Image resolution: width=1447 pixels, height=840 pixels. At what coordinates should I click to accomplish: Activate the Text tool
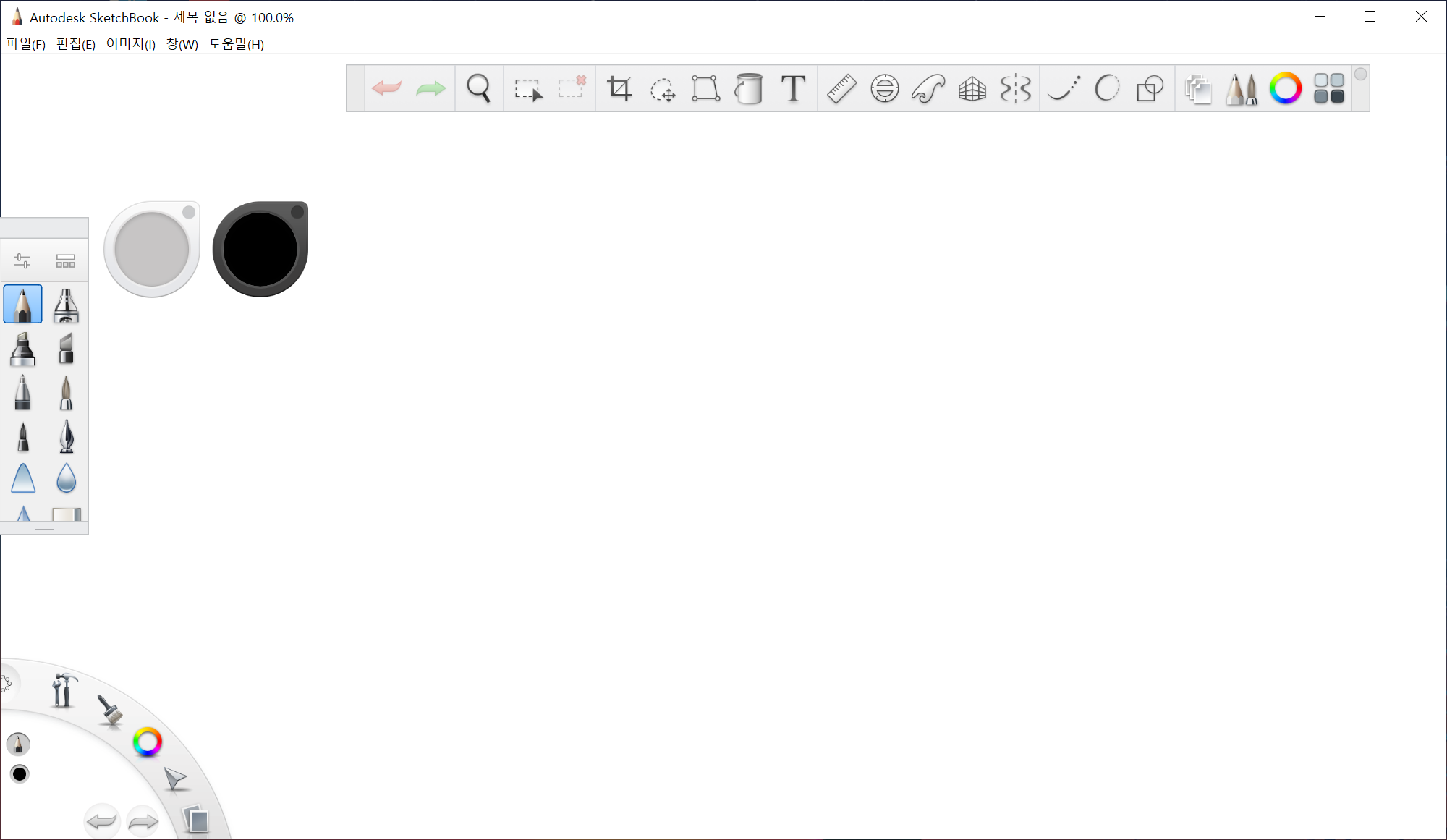[x=793, y=89]
